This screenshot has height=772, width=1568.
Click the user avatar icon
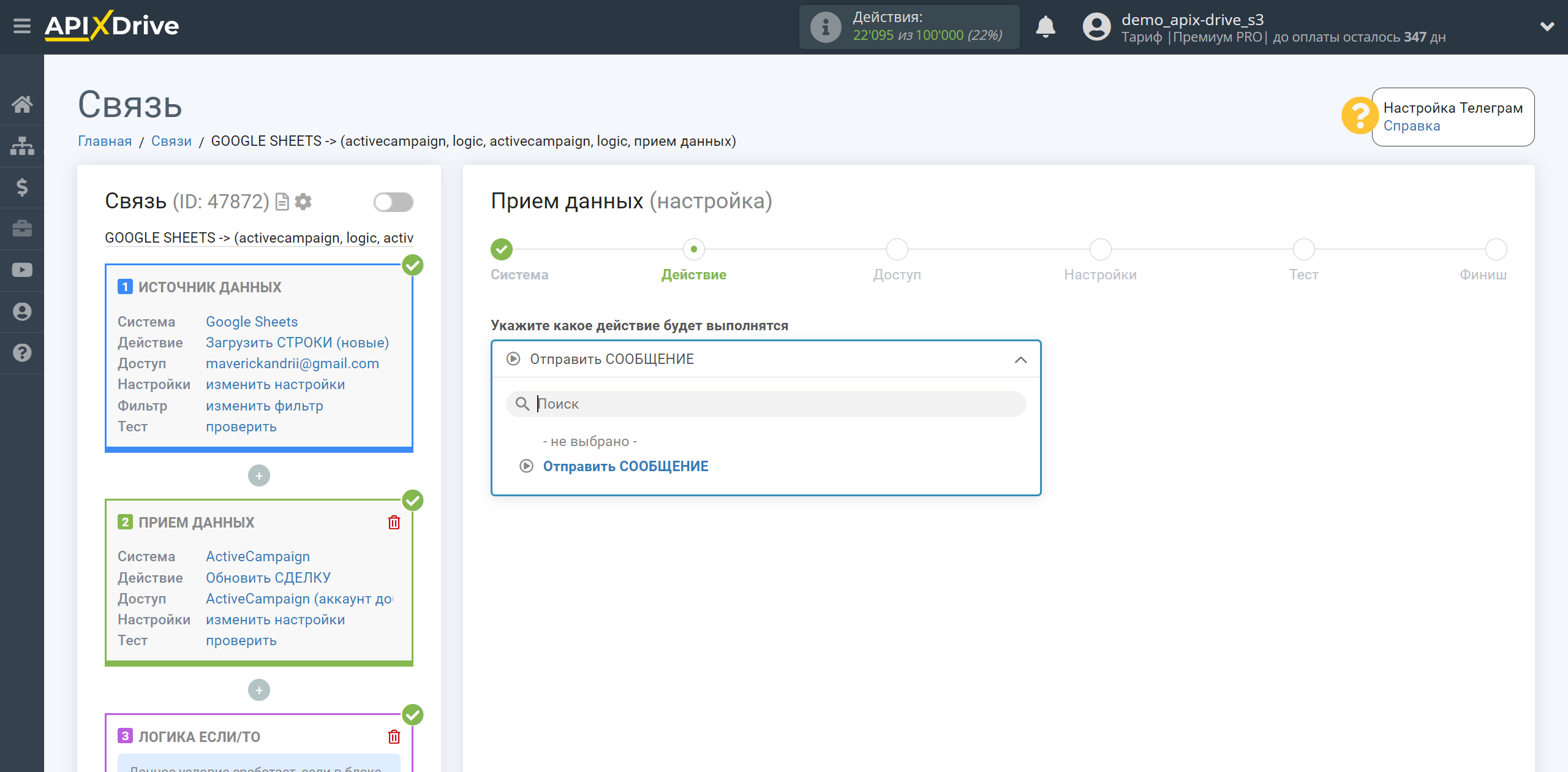pos(1096,27)
